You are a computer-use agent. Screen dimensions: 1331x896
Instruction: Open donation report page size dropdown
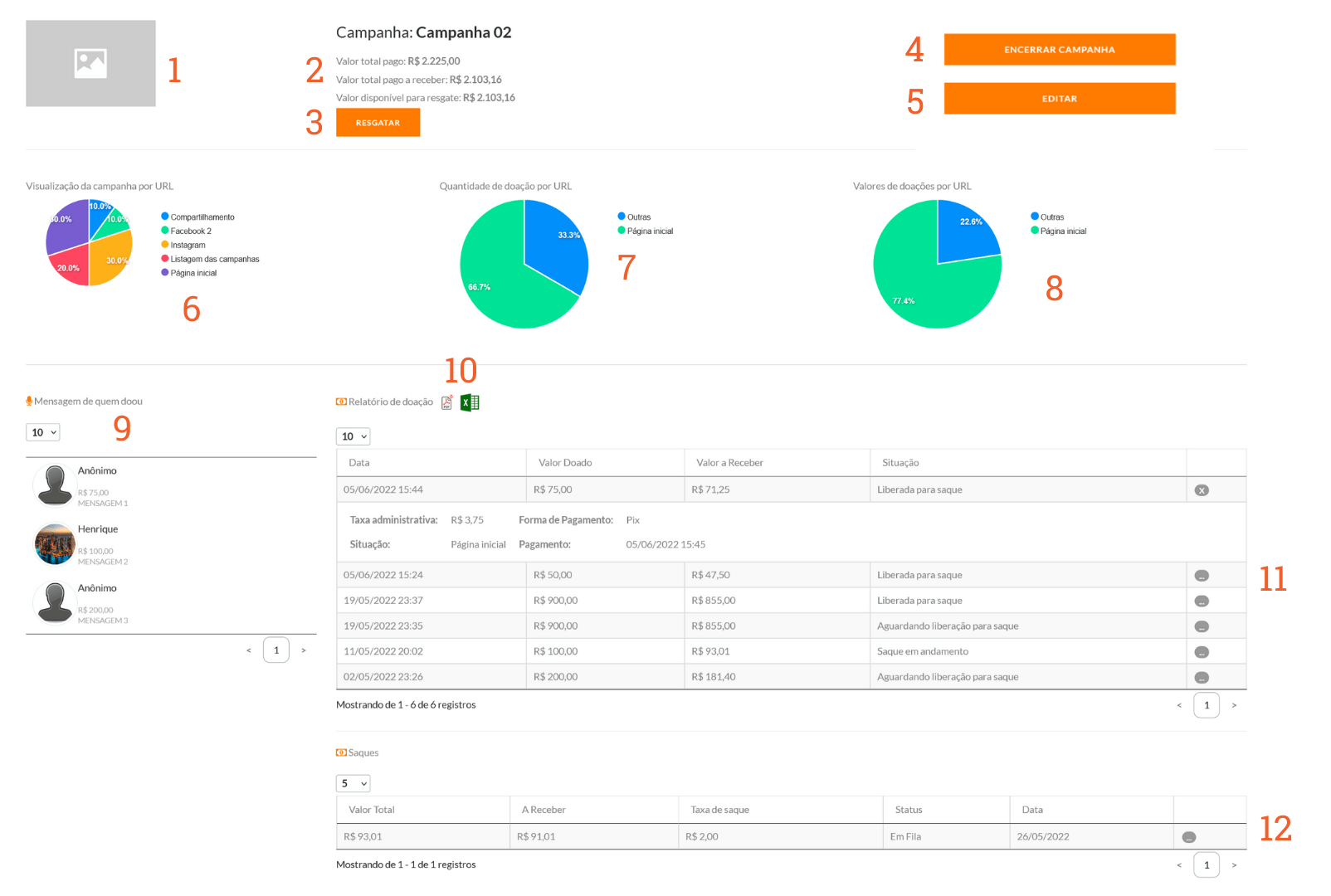pyautogui.click(x=353, y=436)
